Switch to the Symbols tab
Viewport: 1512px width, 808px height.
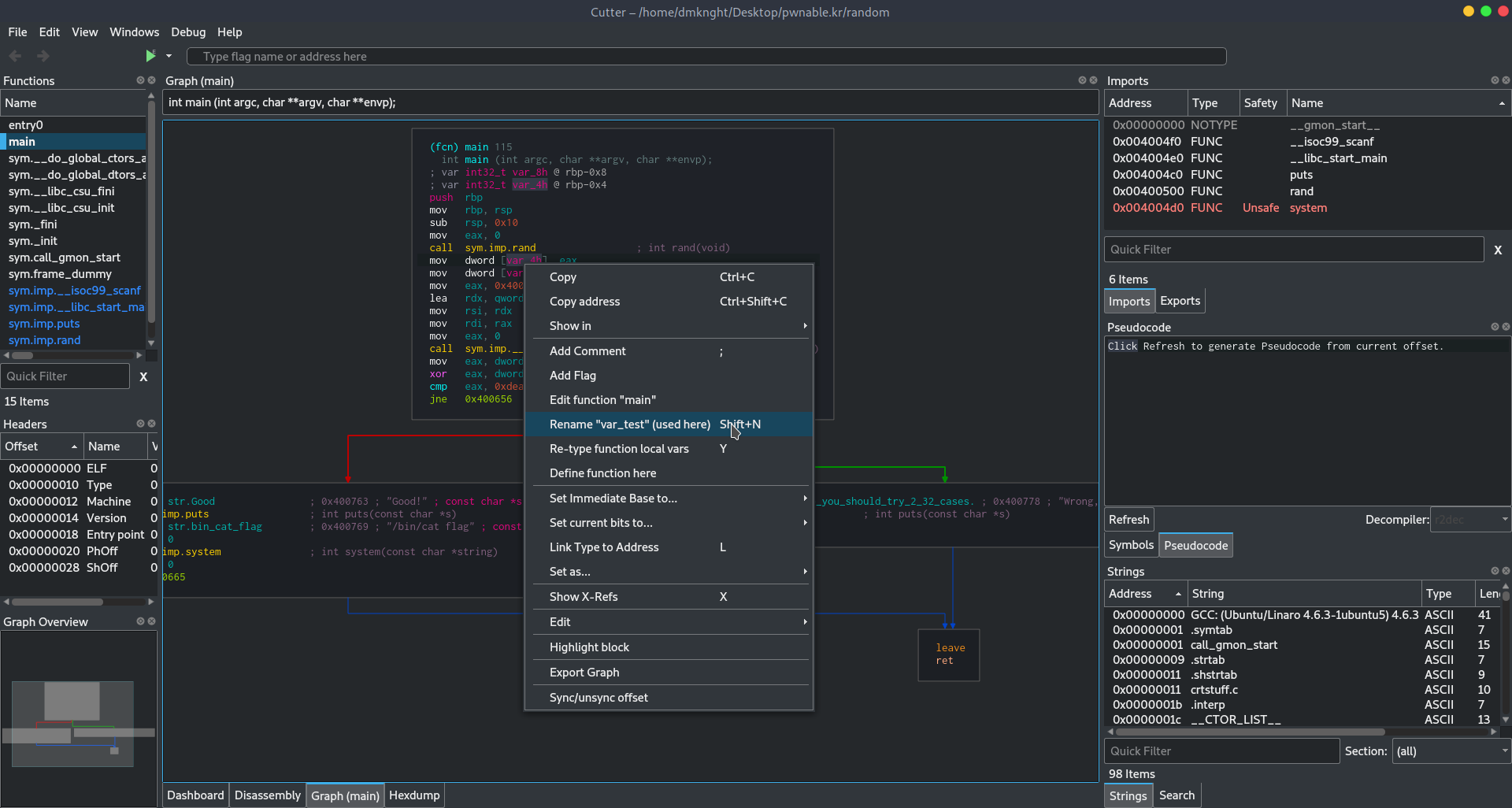[1131, 545]
